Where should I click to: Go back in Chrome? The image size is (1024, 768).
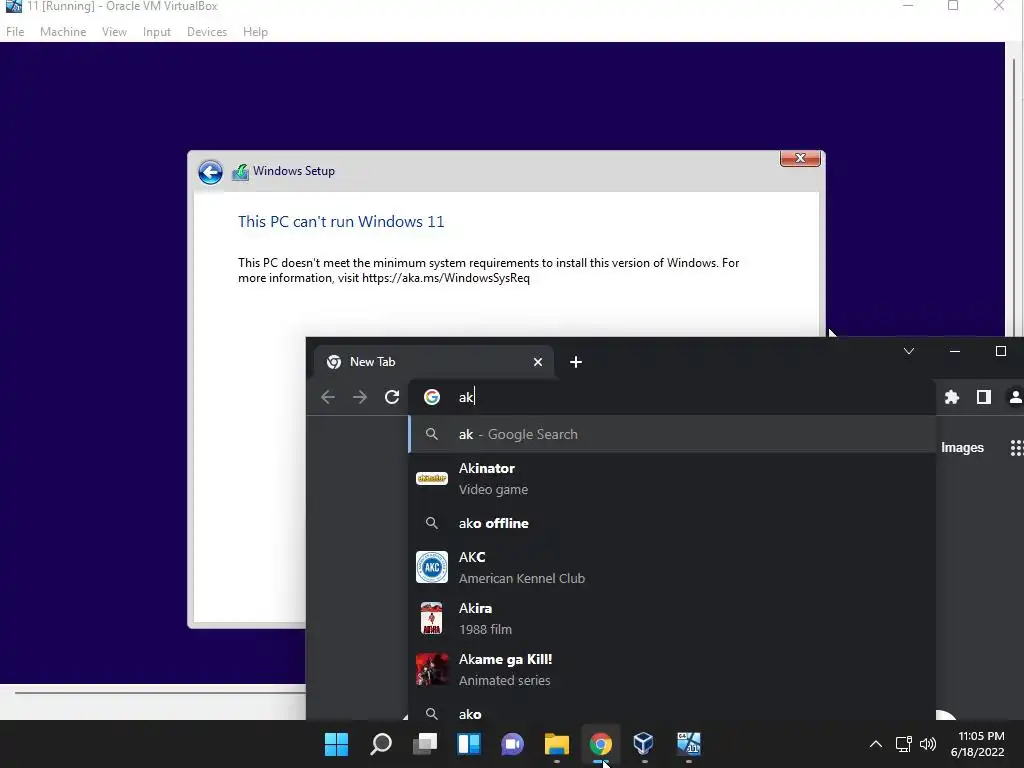(328, 397)
